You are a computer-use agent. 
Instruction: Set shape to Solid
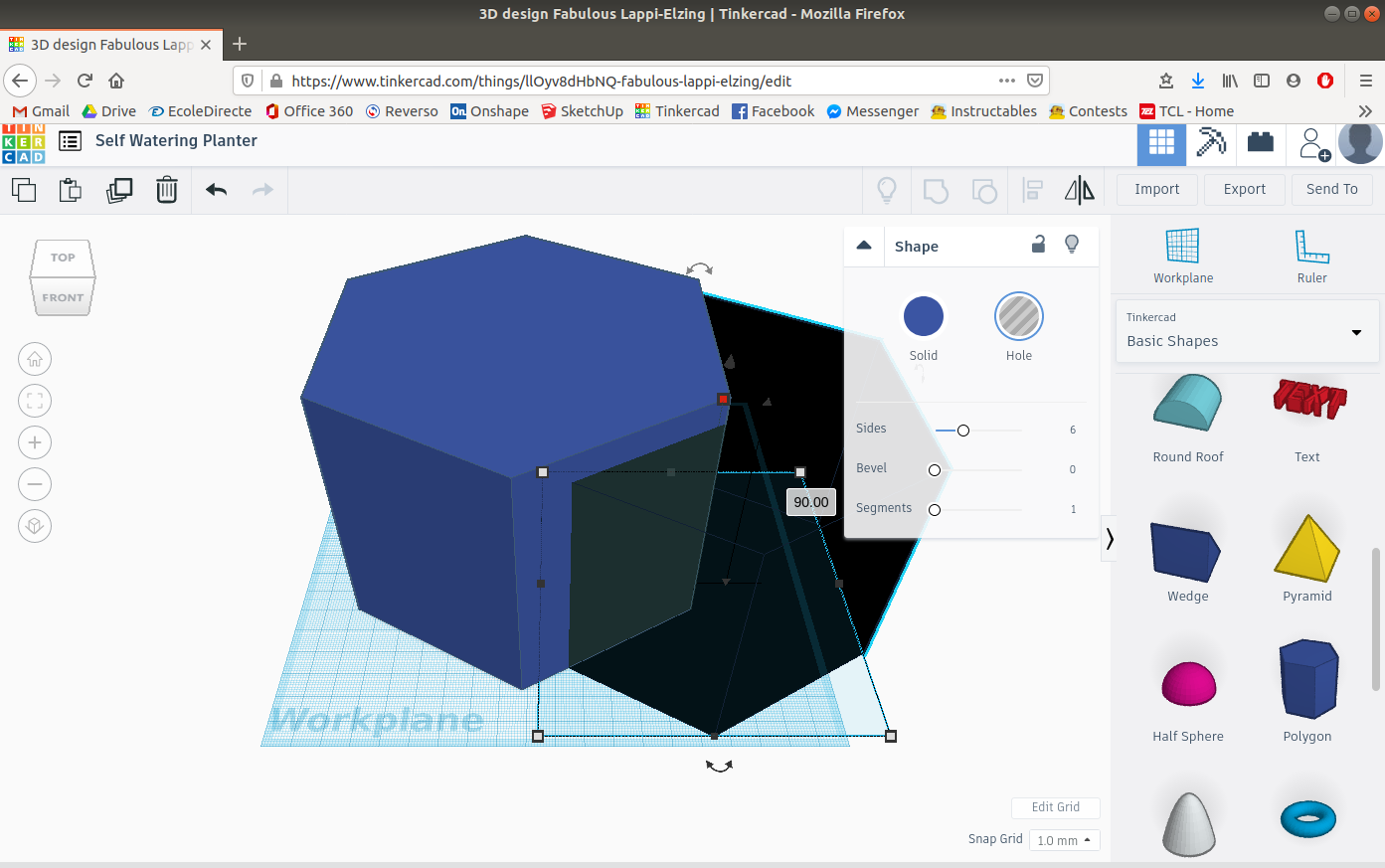pos(924,316)
